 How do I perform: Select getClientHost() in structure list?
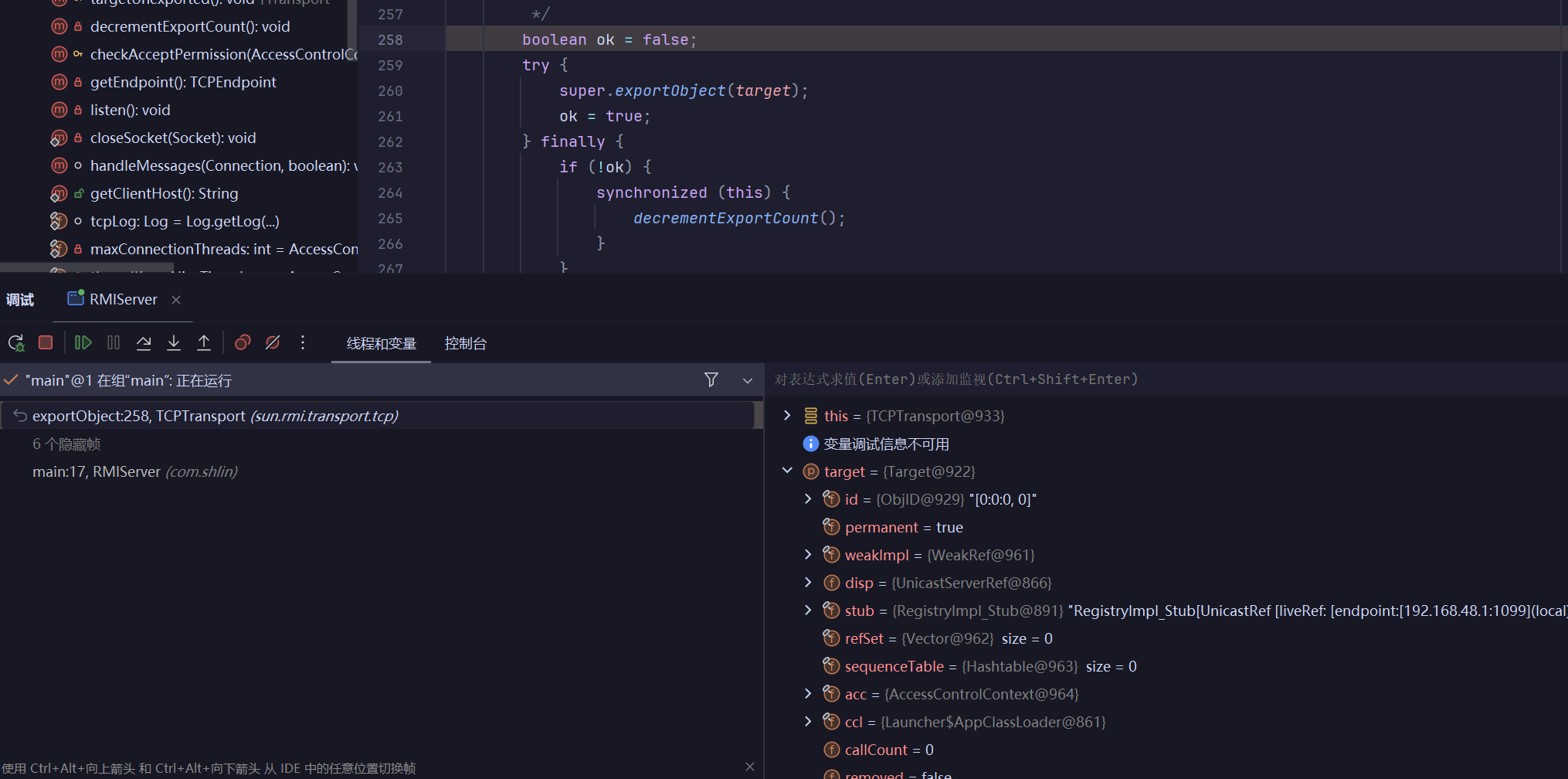pyautogui.click(x=164, y=193)
